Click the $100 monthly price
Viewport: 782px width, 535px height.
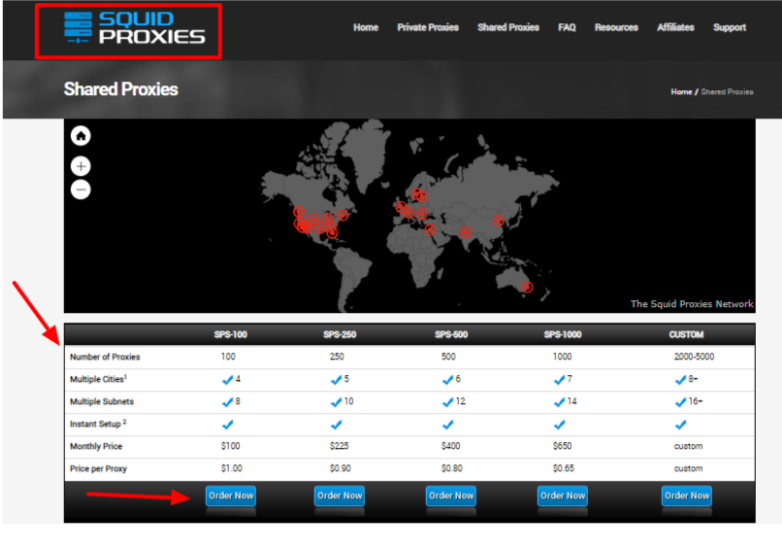(230, 446)
